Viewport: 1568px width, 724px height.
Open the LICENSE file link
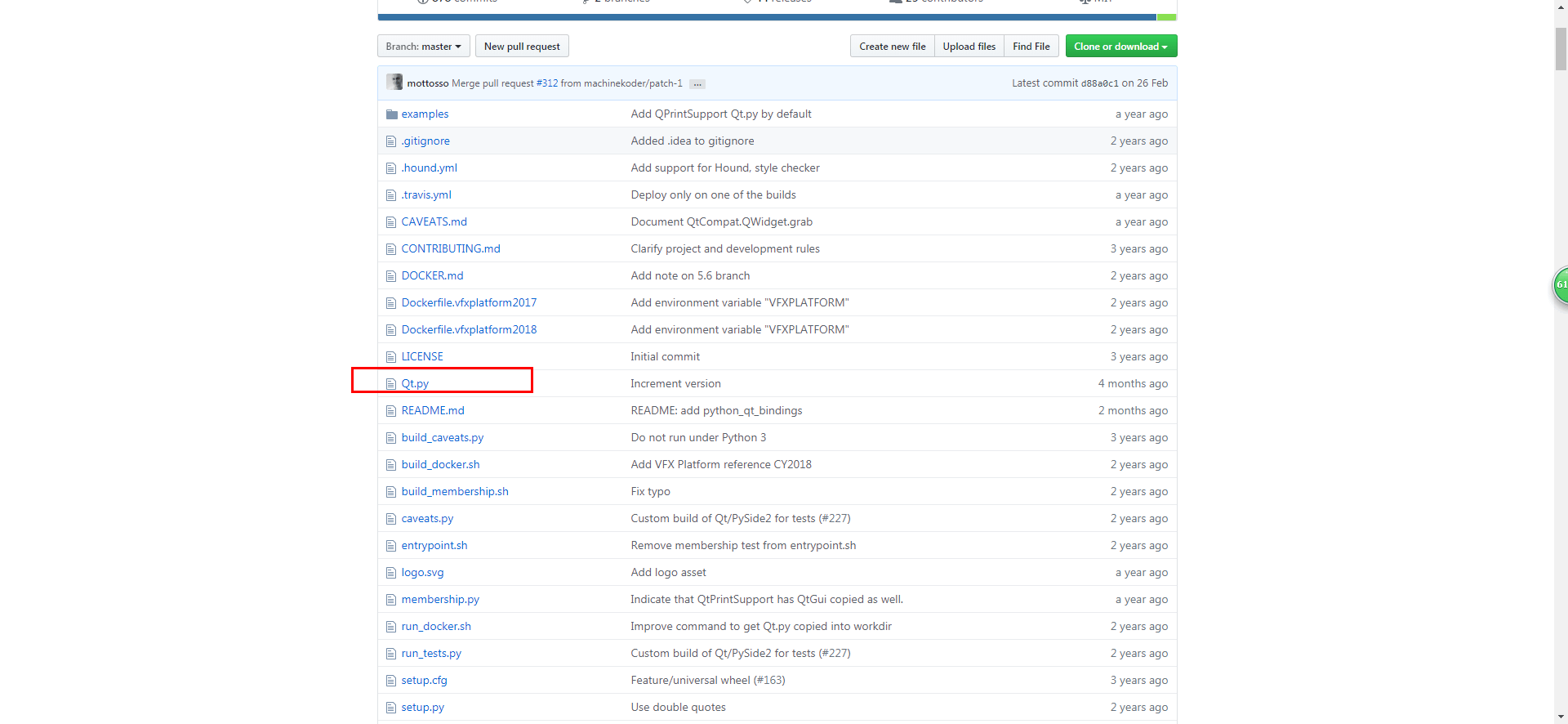422,357
